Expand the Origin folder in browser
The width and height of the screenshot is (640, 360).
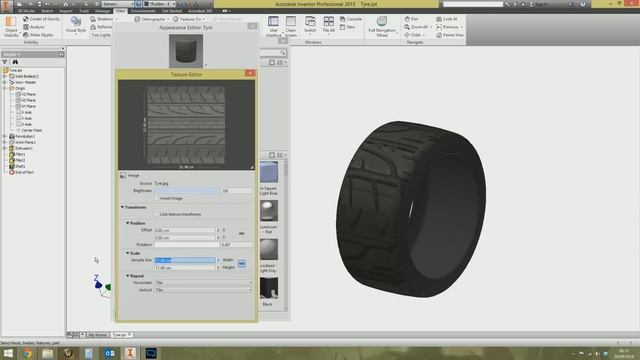(5, 88)
